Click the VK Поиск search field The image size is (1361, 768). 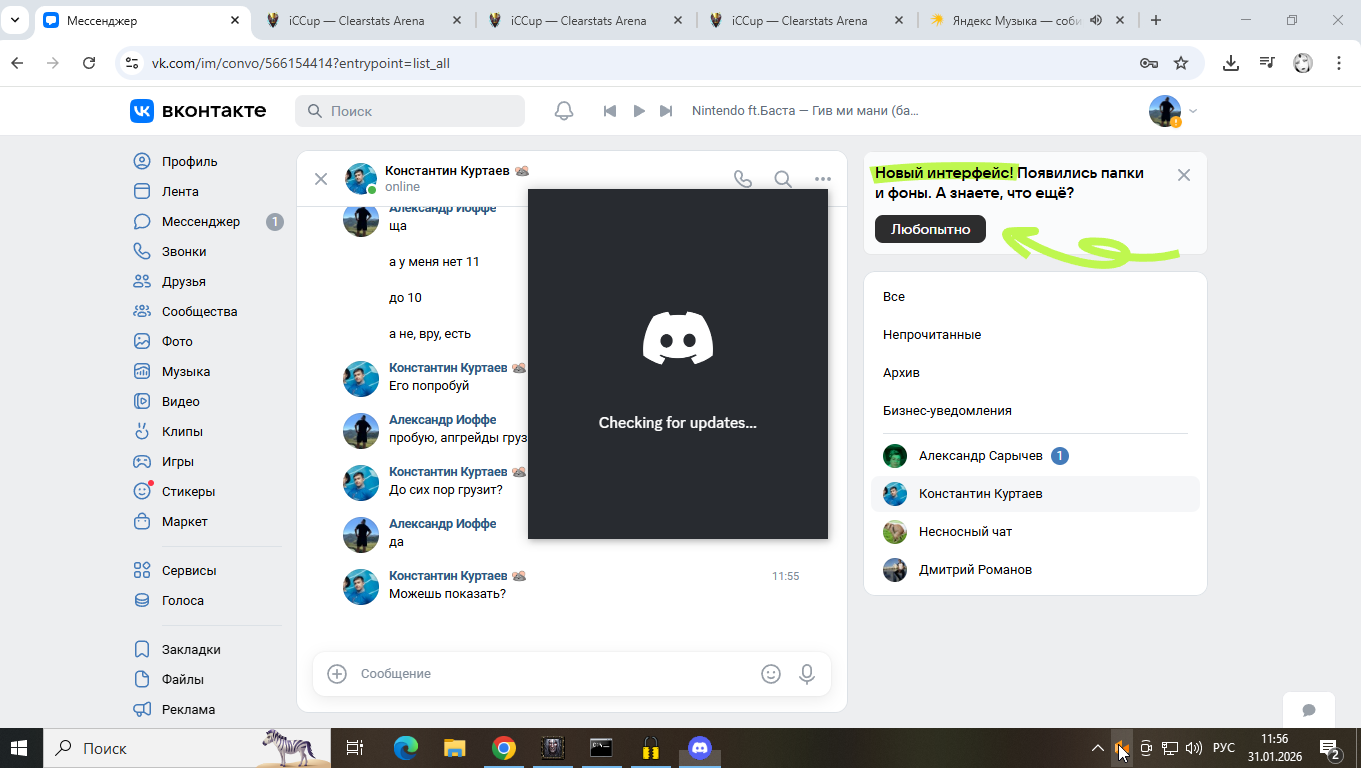click(410, 111)
